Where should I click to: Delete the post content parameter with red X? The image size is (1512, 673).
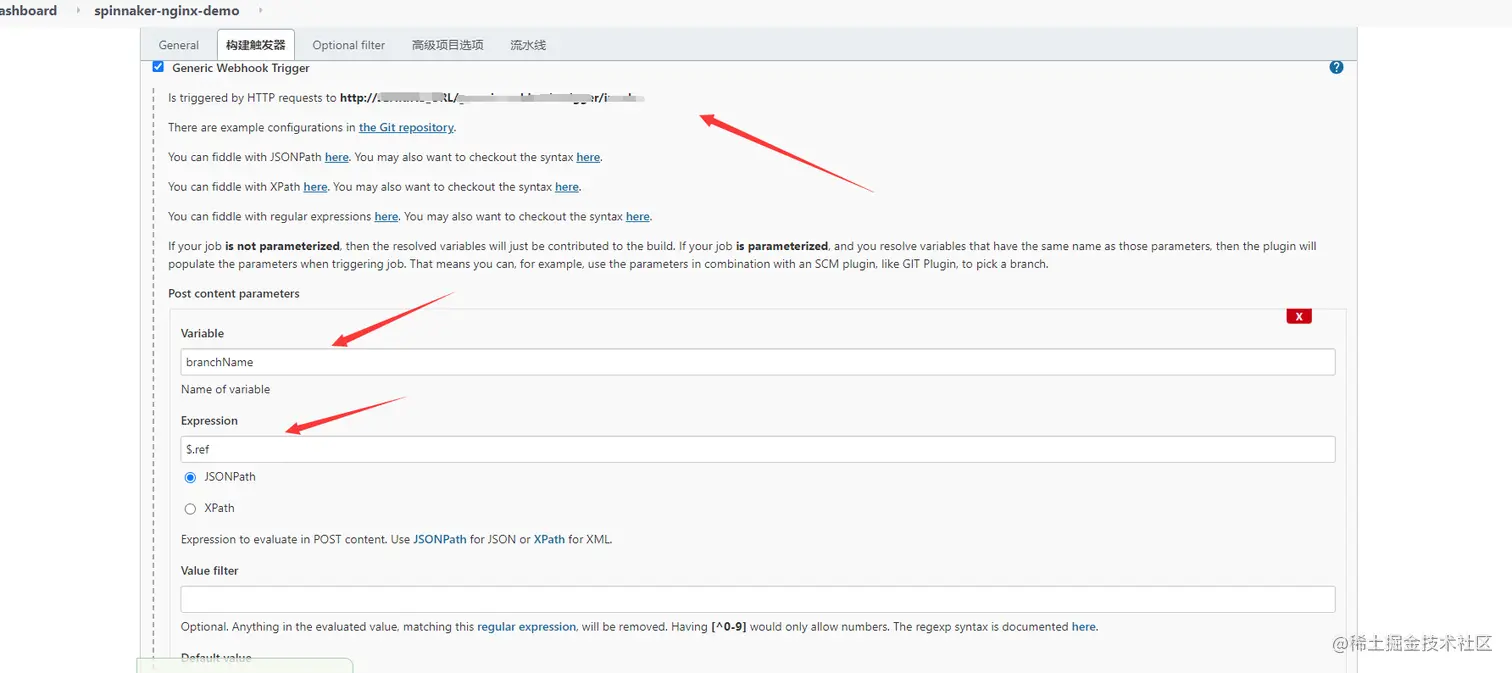click(x=1299, y=316)
